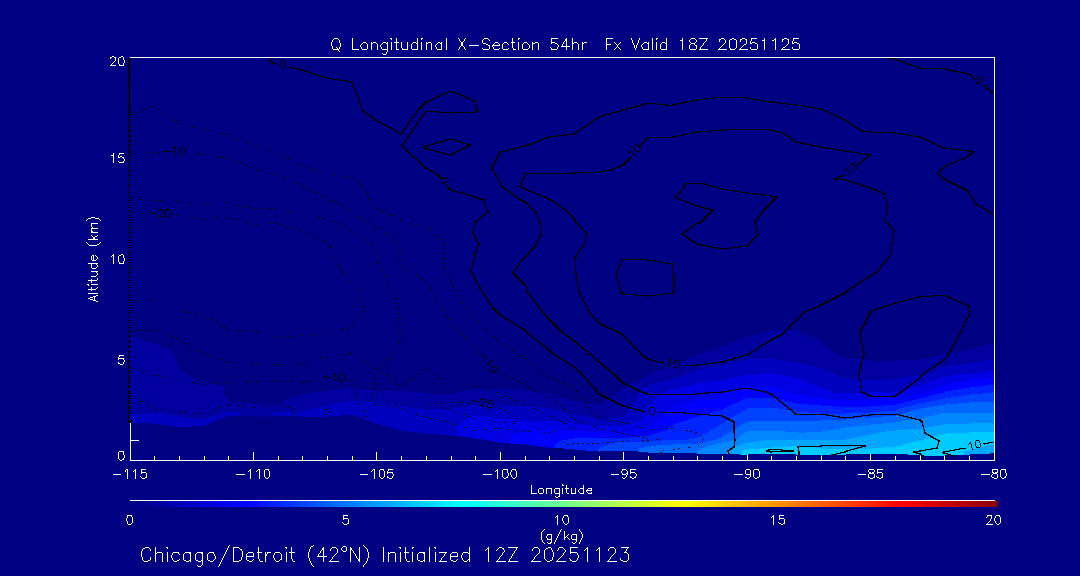Click the plot title 'Q Longitudinal X-Section 54hr'
This screenshot has height=576, width=1080.
tap(459, 45)
